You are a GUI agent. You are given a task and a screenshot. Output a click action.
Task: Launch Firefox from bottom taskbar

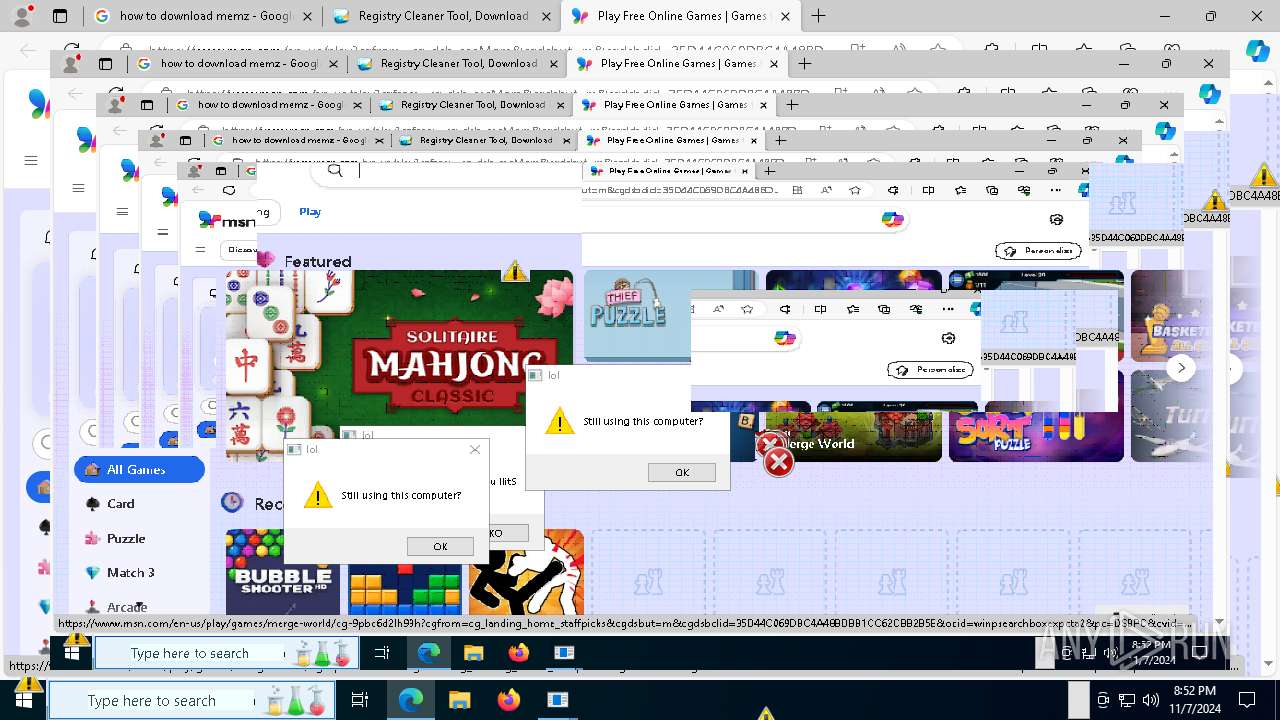click(509, 700)
